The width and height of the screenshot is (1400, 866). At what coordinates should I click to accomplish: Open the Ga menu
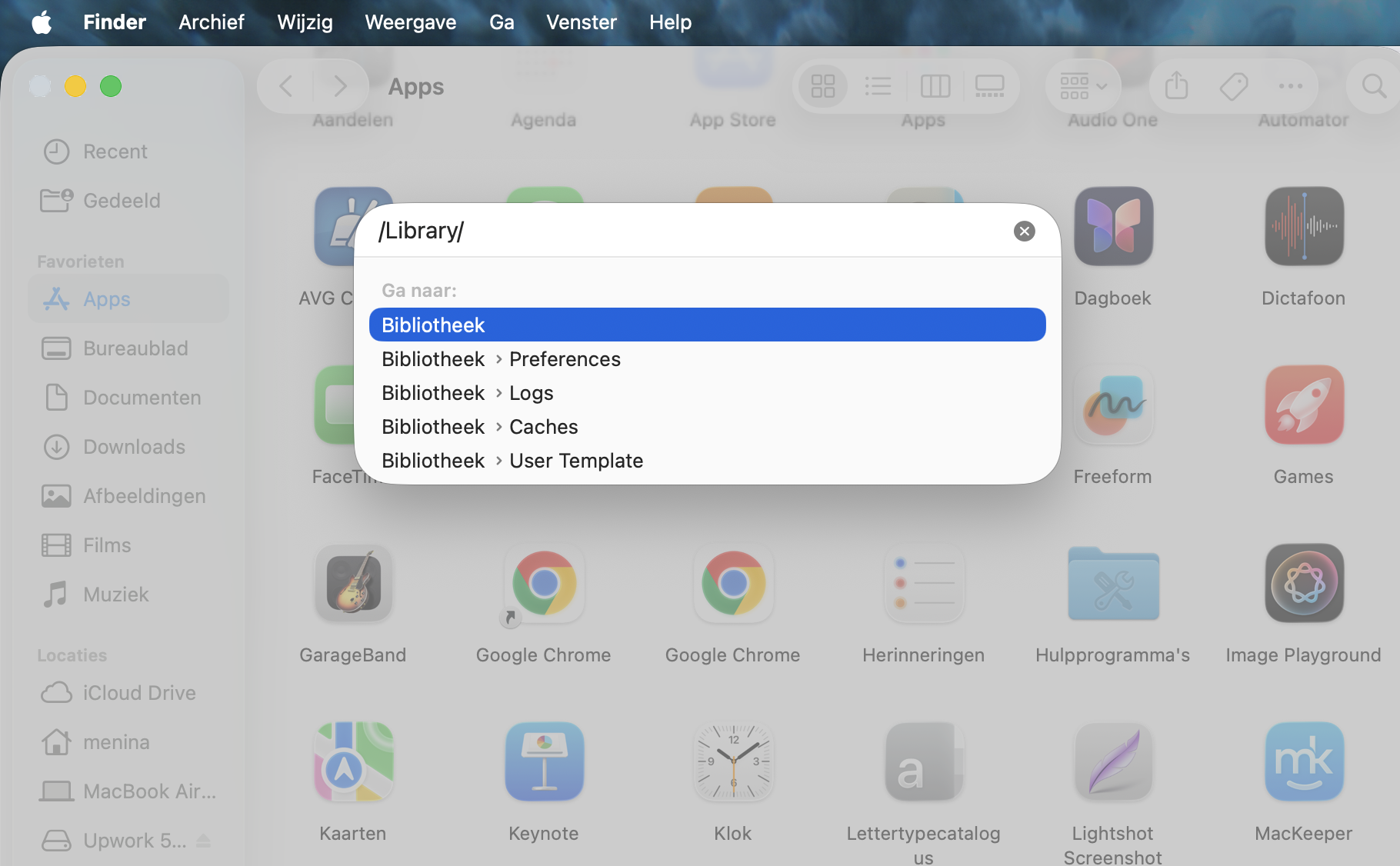click(x=502, y=22)
